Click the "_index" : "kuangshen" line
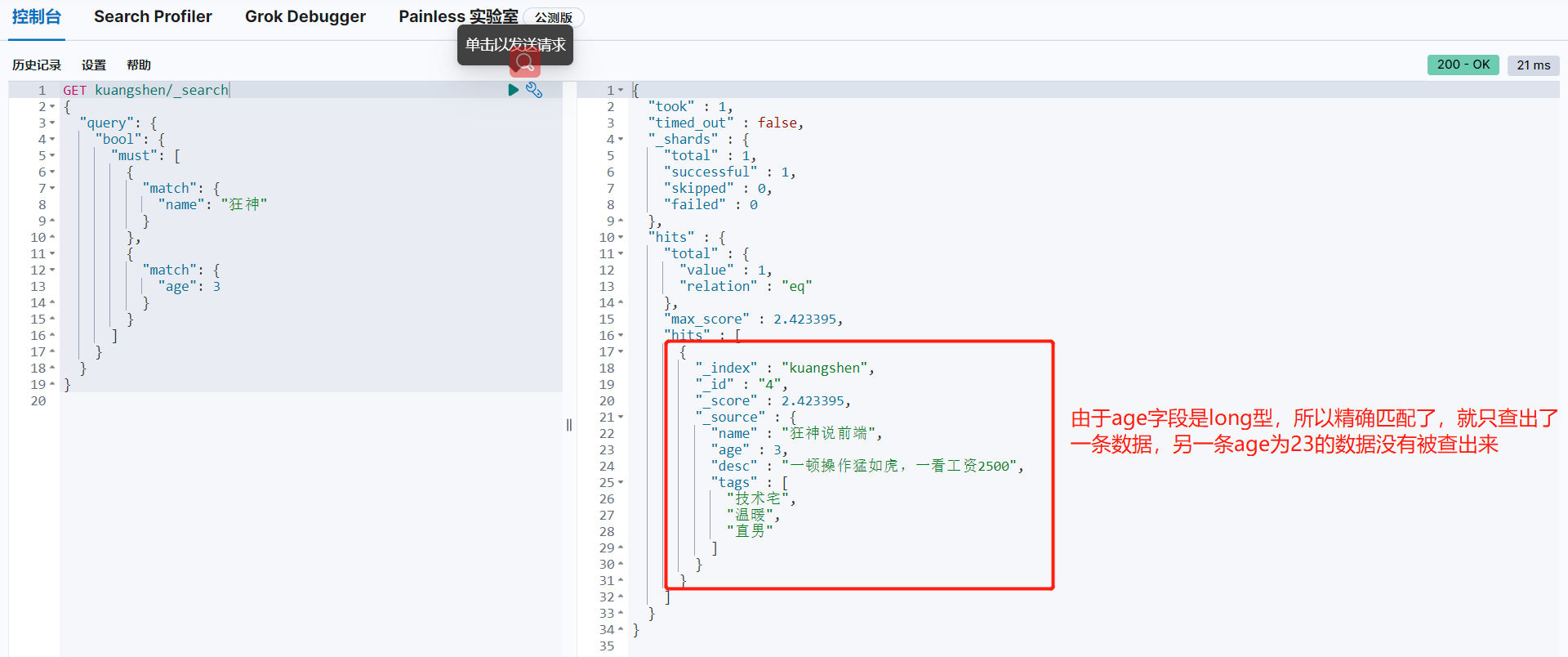 click(x=785, y=368)
